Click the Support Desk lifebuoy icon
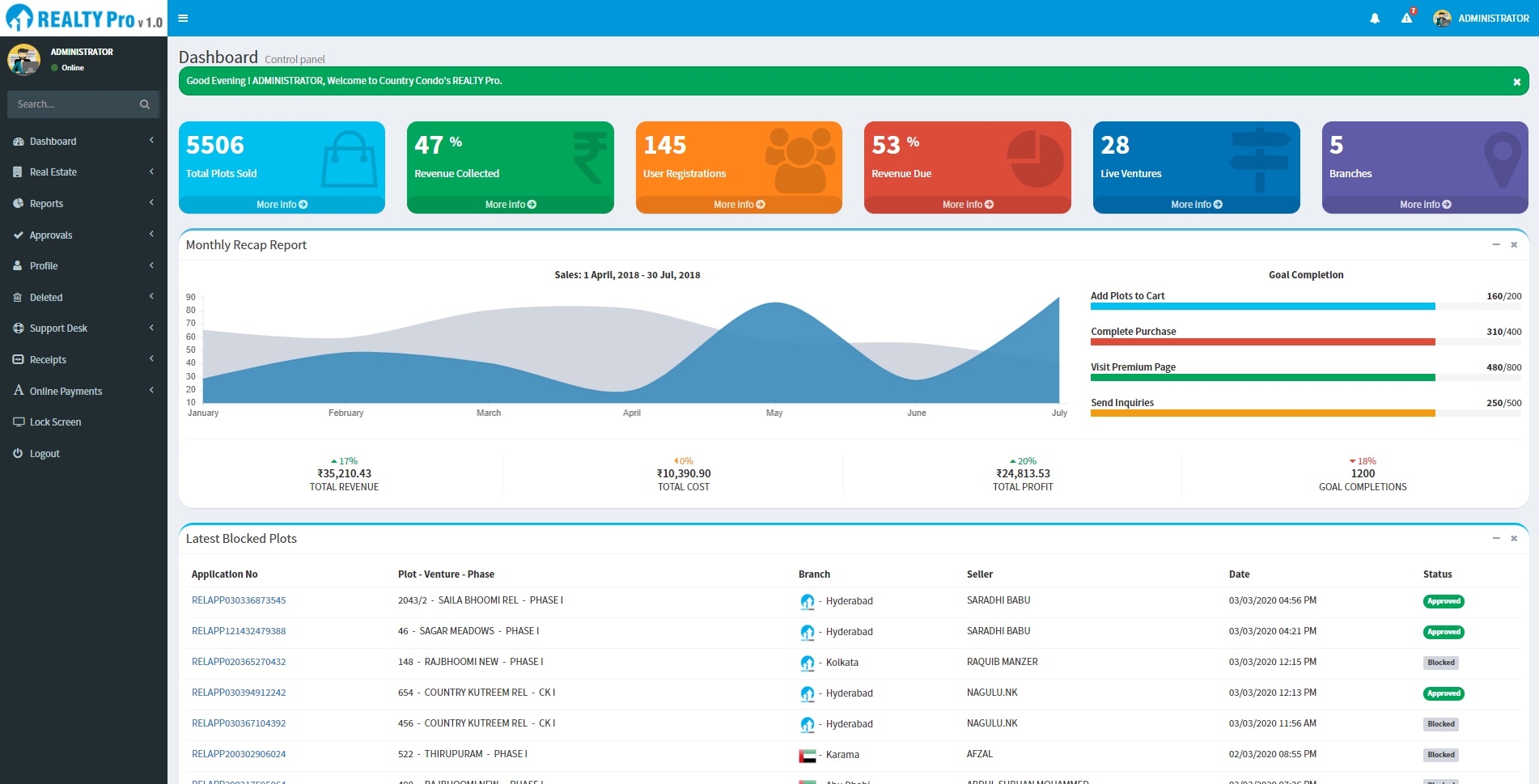This screenshot has width=1539, height=784. tap(18, 328)
